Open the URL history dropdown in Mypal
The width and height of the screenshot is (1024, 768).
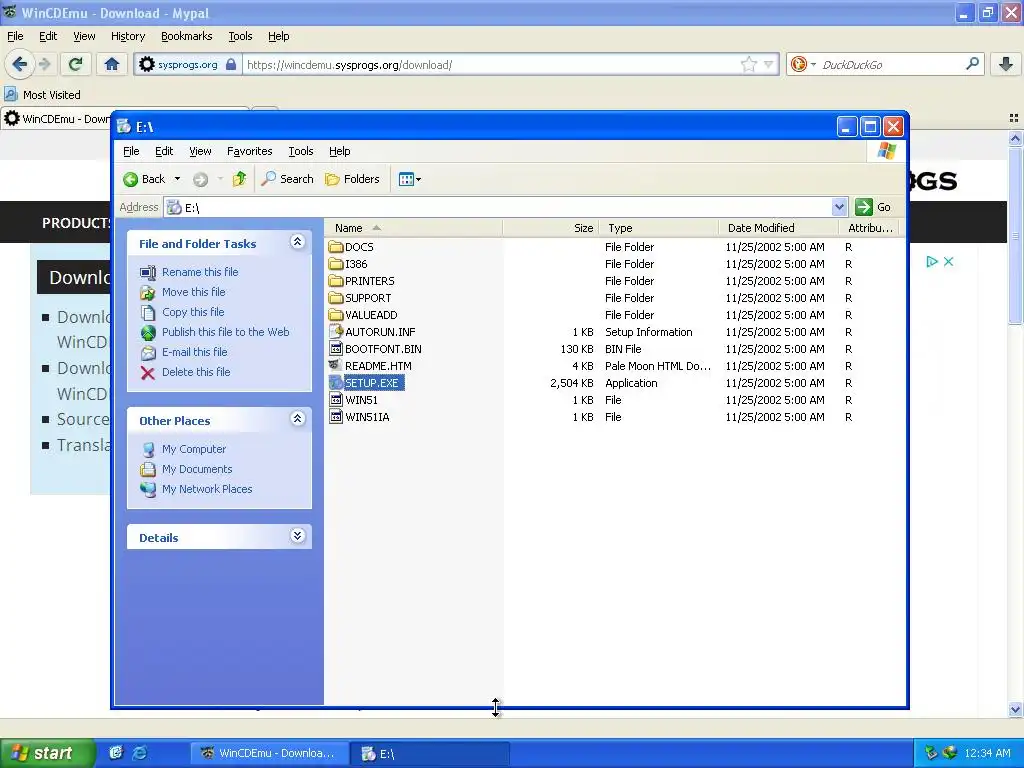click(769, 64)
